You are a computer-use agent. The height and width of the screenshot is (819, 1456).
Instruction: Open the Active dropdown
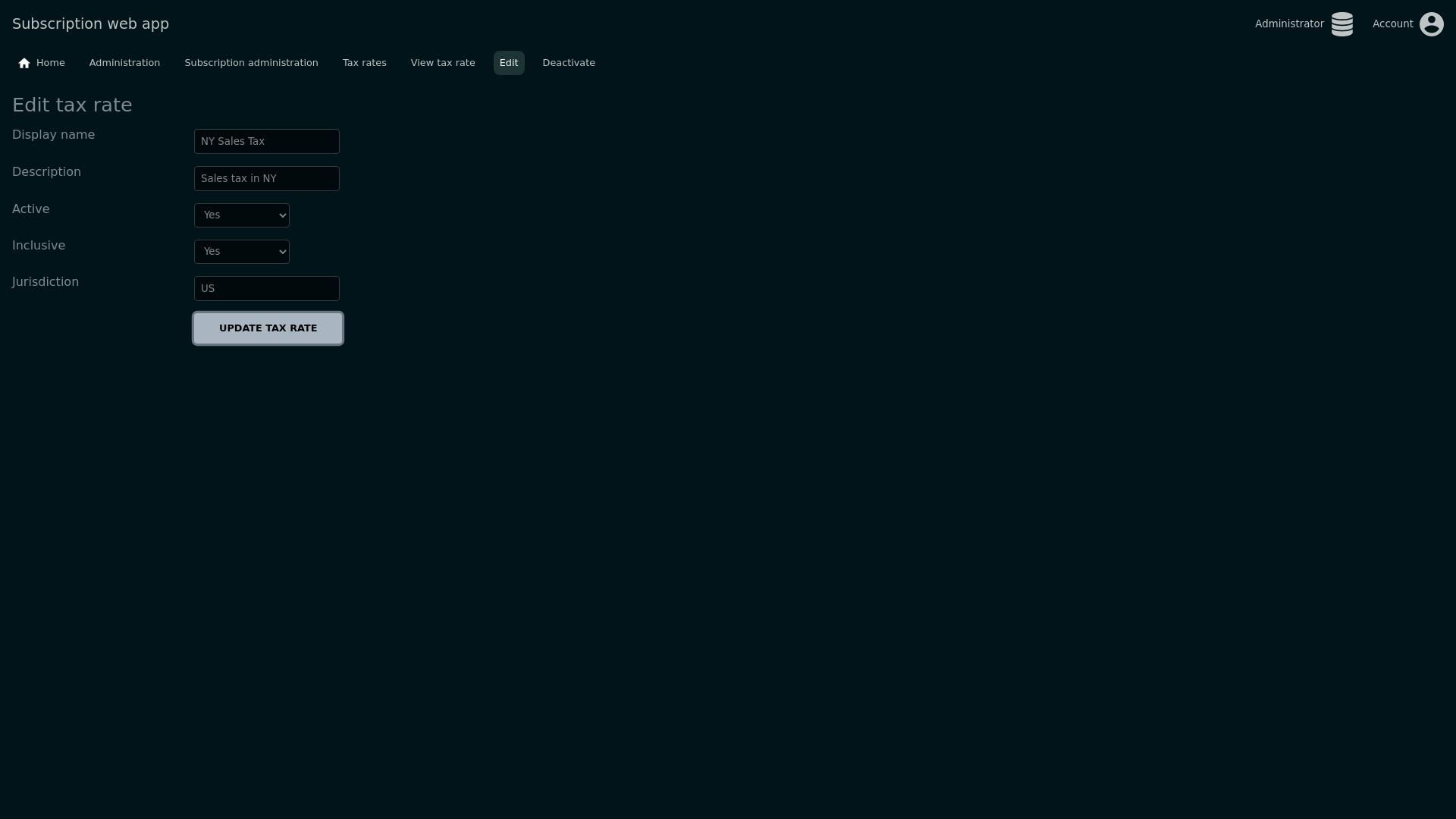[242, 215]
